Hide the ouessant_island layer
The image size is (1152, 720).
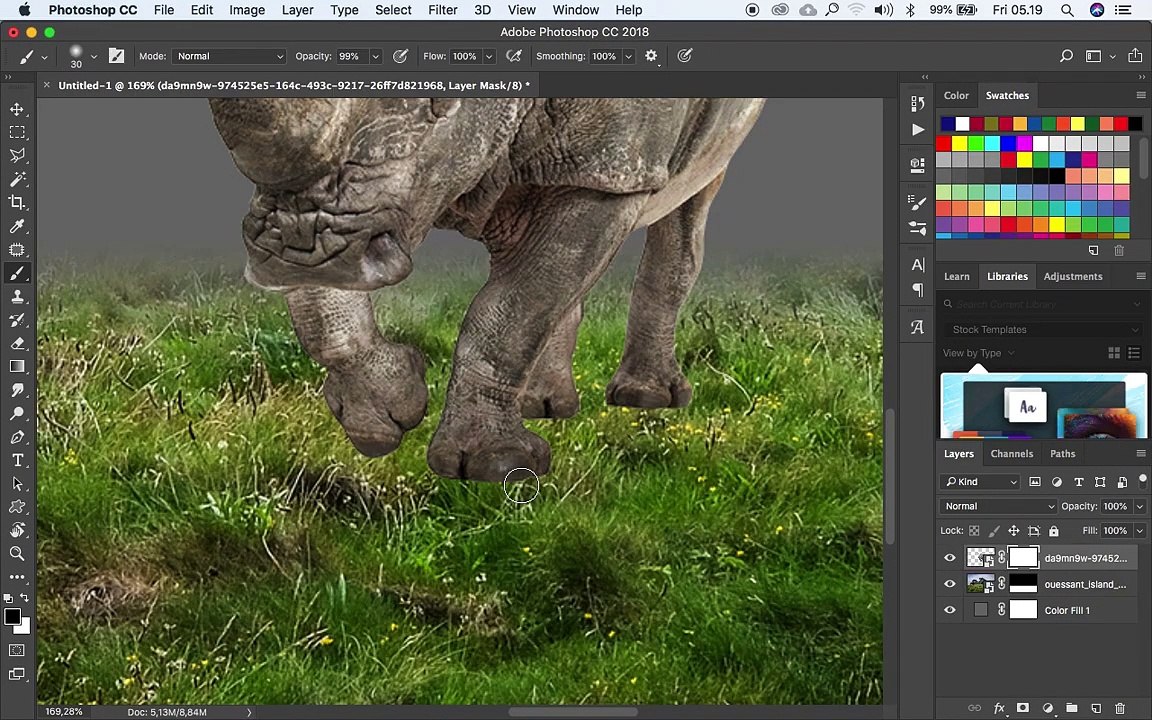coord(949,584)
